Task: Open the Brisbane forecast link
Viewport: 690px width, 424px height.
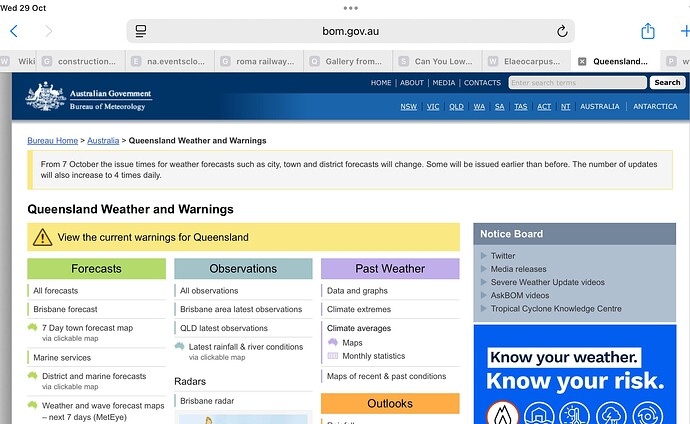Action: pyautogui.click(x=65, y=309)
